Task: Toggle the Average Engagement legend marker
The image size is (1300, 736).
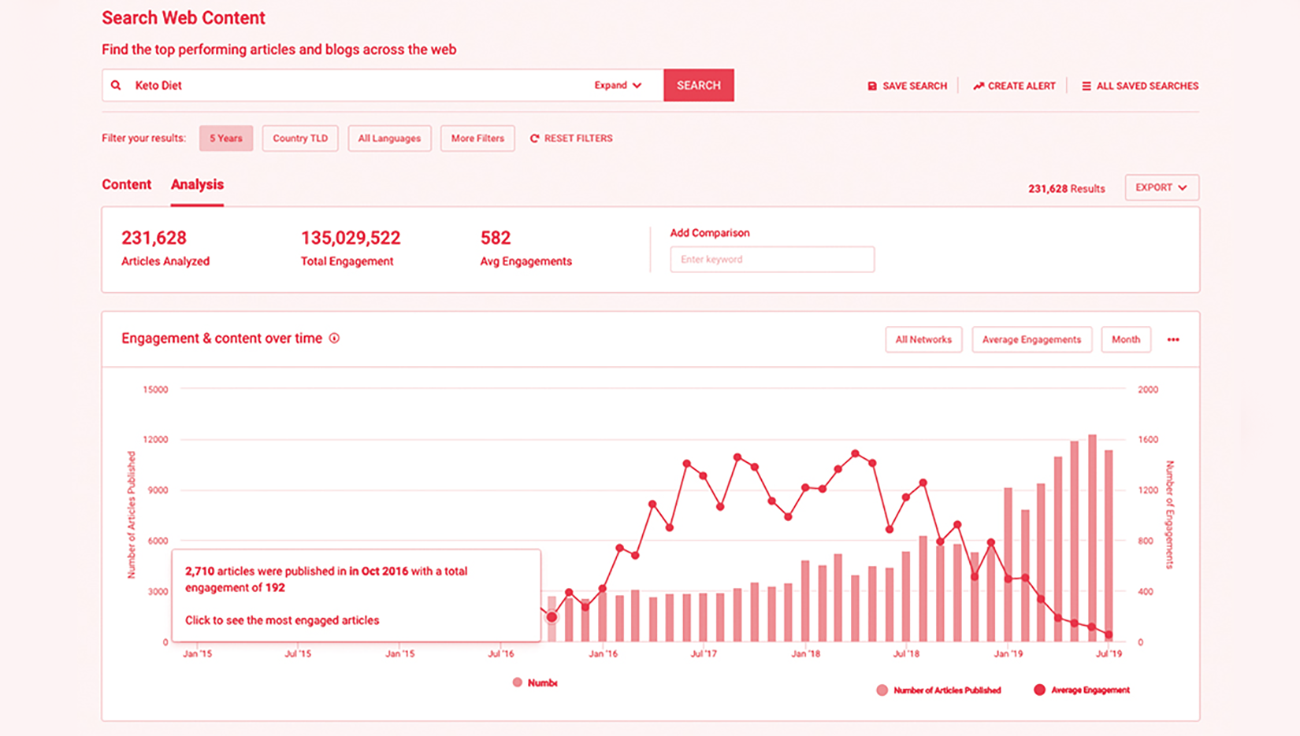Action: click(1039, 690)
